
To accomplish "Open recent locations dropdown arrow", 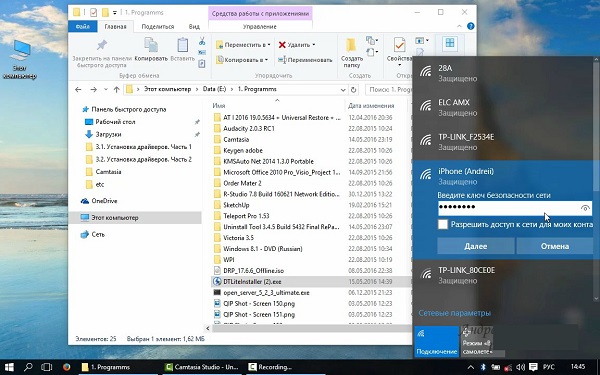I will (106, 90).
